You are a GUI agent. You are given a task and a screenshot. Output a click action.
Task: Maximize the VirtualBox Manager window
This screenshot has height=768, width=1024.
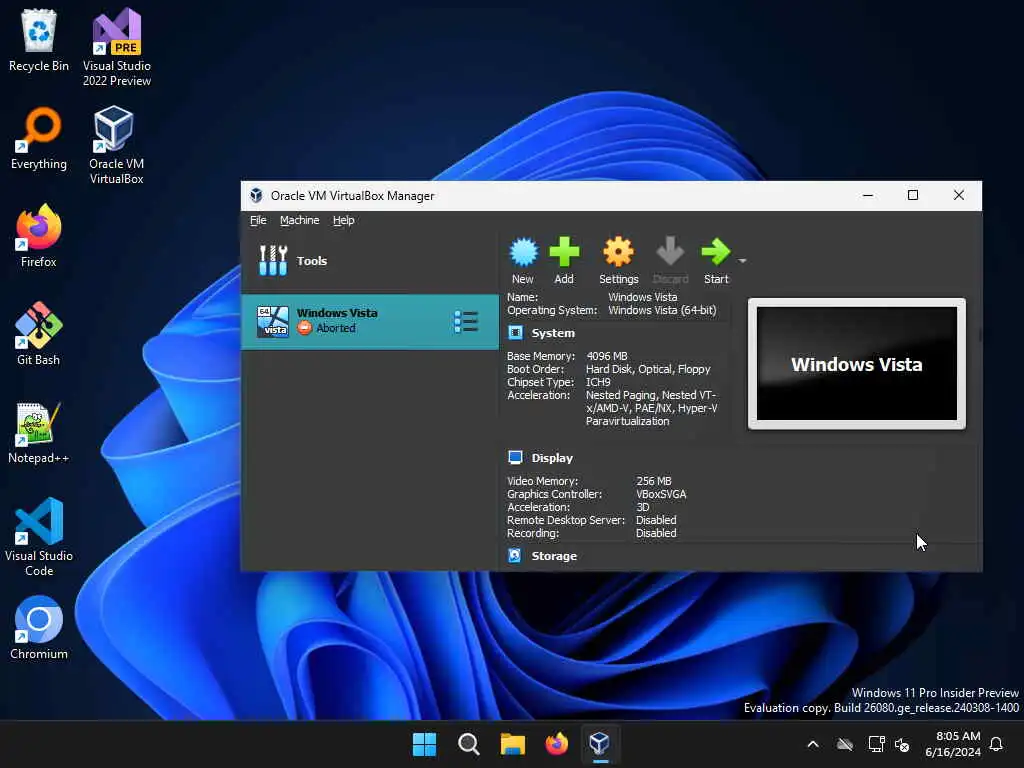point(913,195)
